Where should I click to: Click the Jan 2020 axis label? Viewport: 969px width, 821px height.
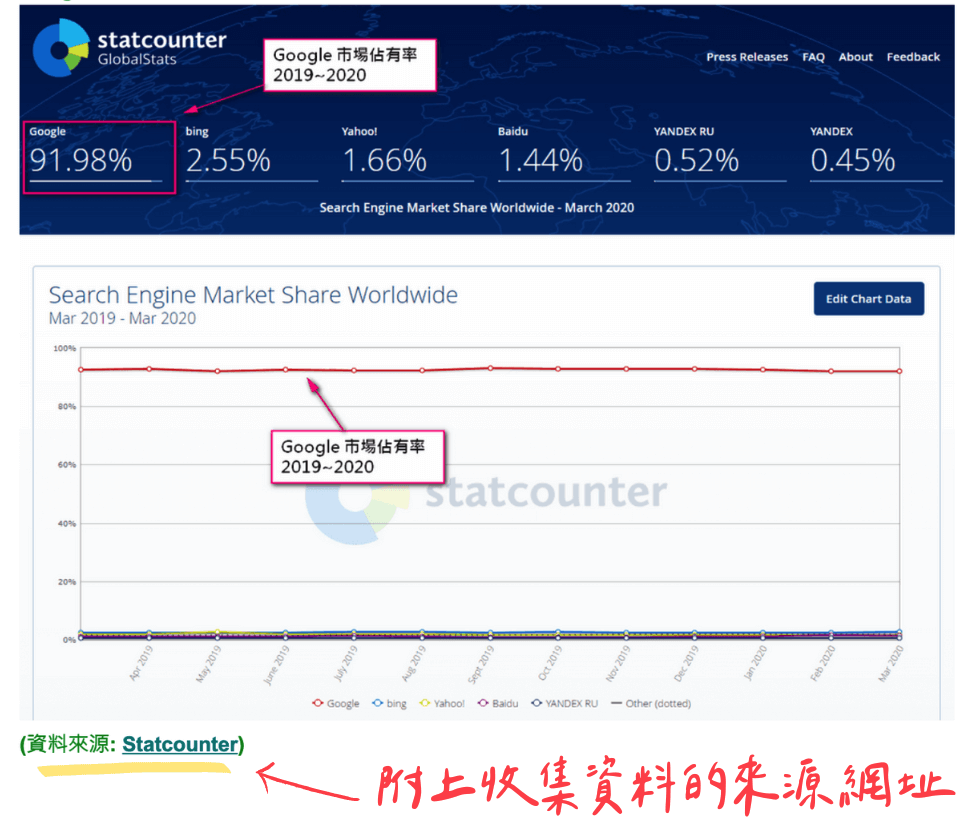[755, 663]
